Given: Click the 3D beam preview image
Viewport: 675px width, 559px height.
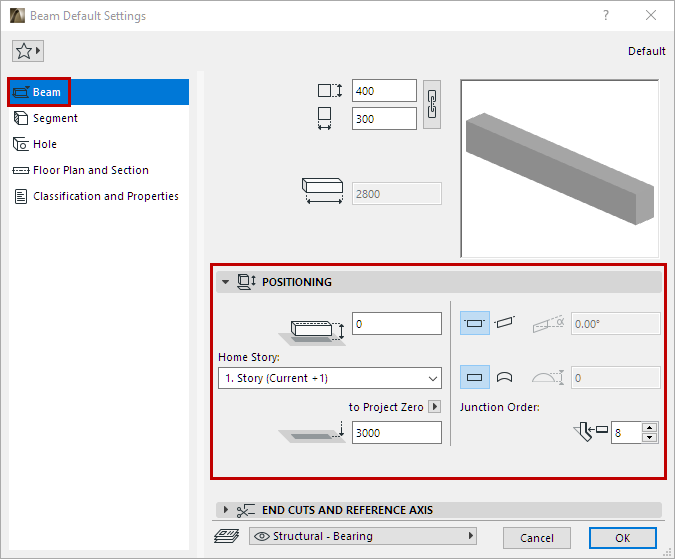Looking at the screenshot, I should [x=560, y=169].
